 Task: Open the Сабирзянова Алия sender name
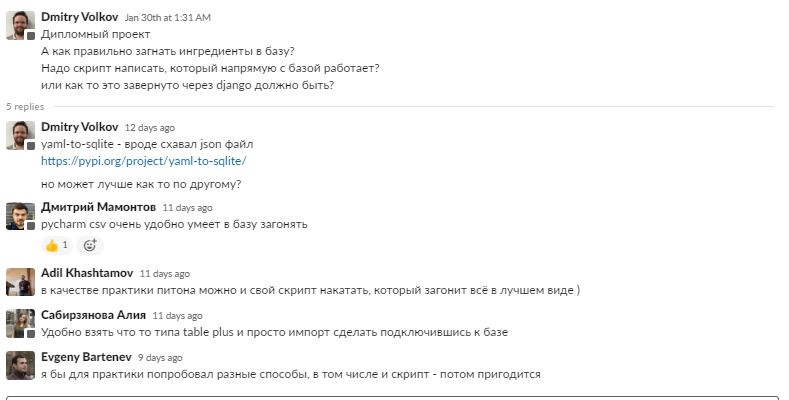point(93,315)
